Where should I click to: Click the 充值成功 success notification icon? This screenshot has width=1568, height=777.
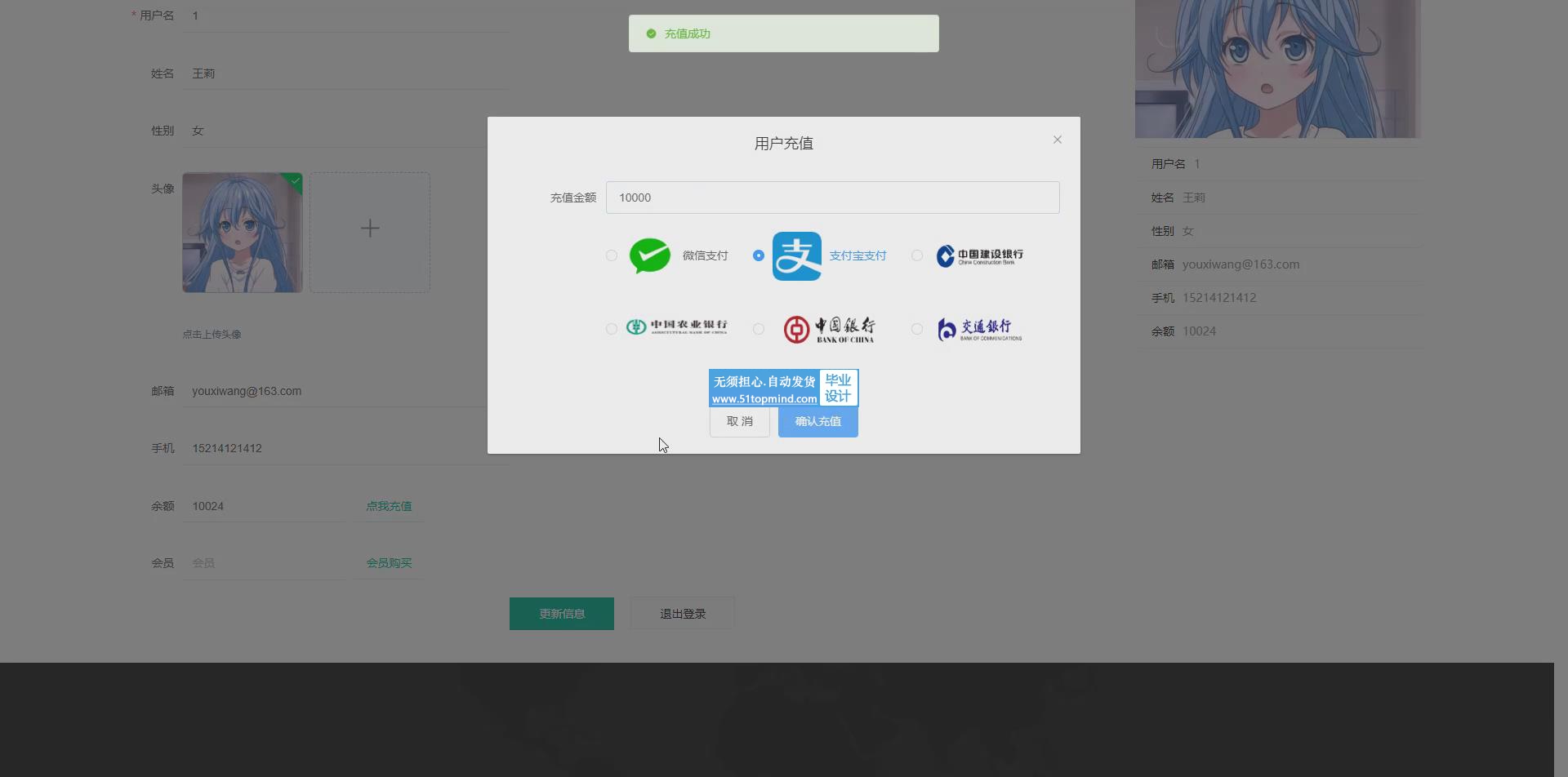(x=651, y=33)
